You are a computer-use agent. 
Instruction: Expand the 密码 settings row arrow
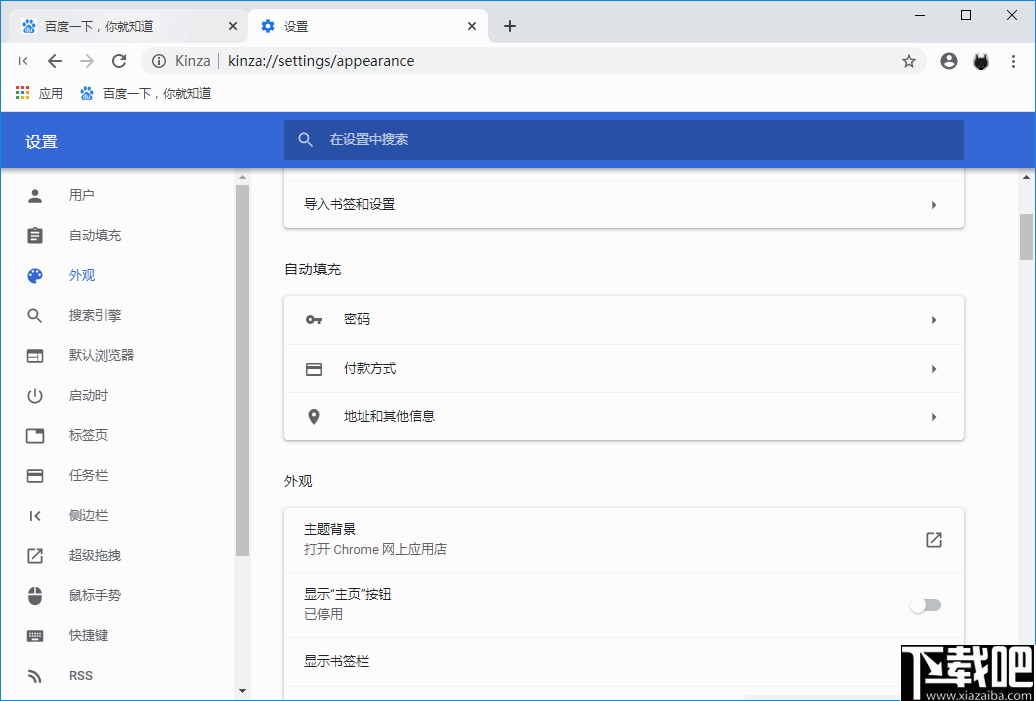coord(933,320)
